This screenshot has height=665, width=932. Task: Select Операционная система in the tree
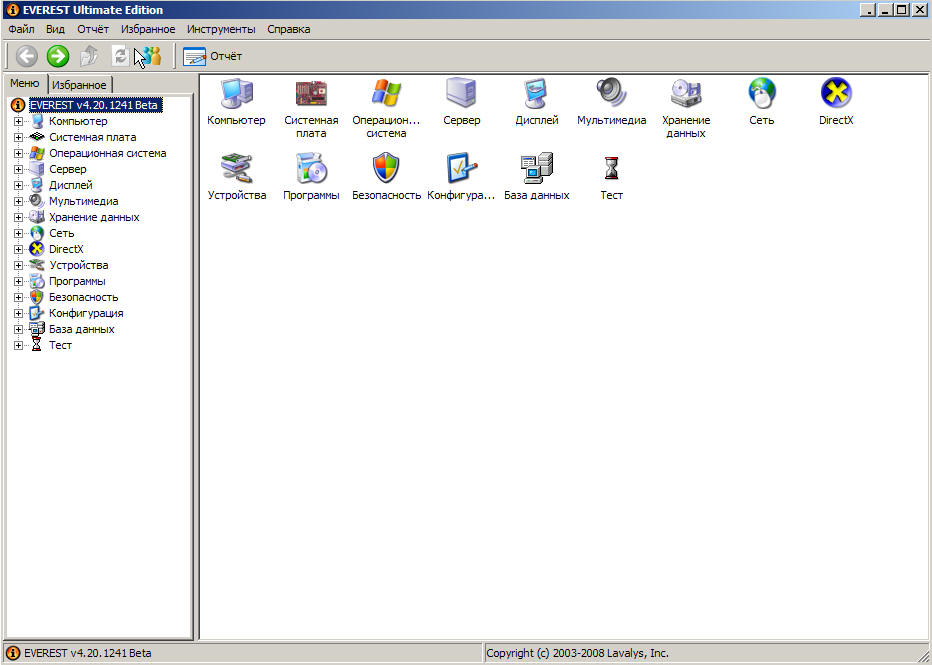click(x=108, y=153)
